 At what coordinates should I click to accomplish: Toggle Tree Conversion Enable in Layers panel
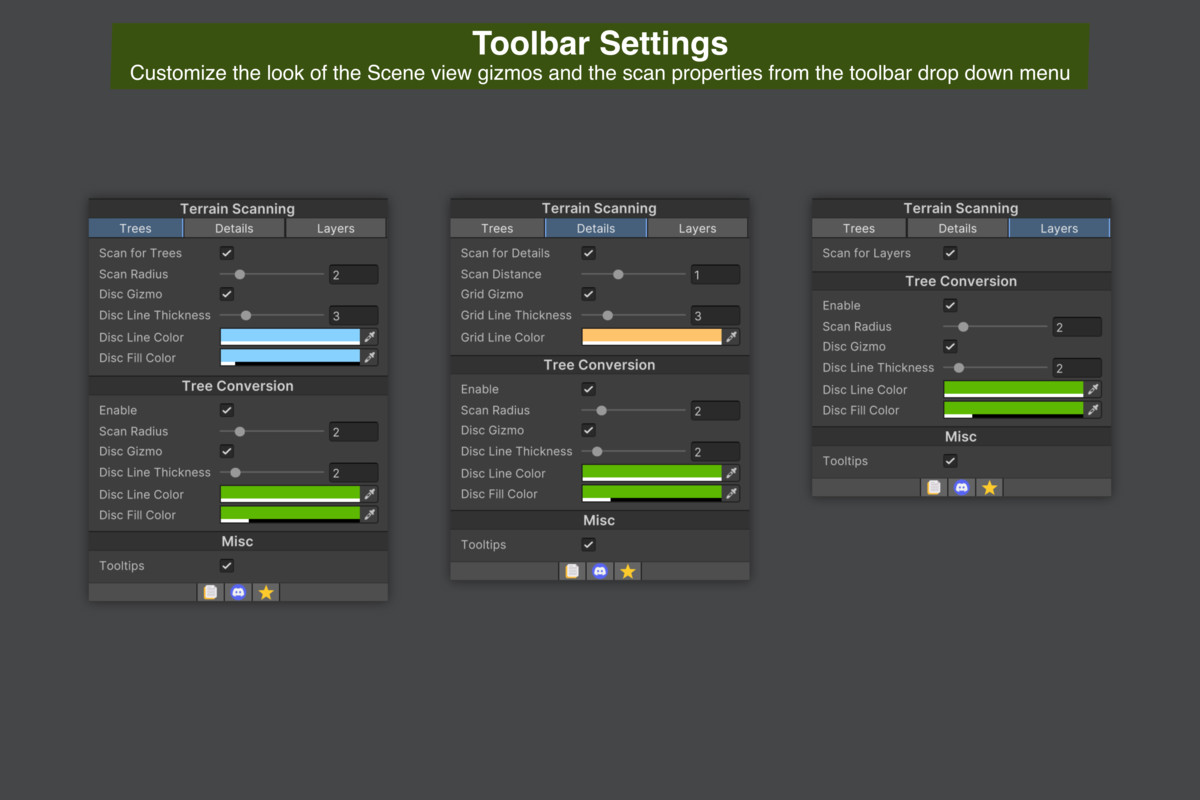tap(949, 305)
